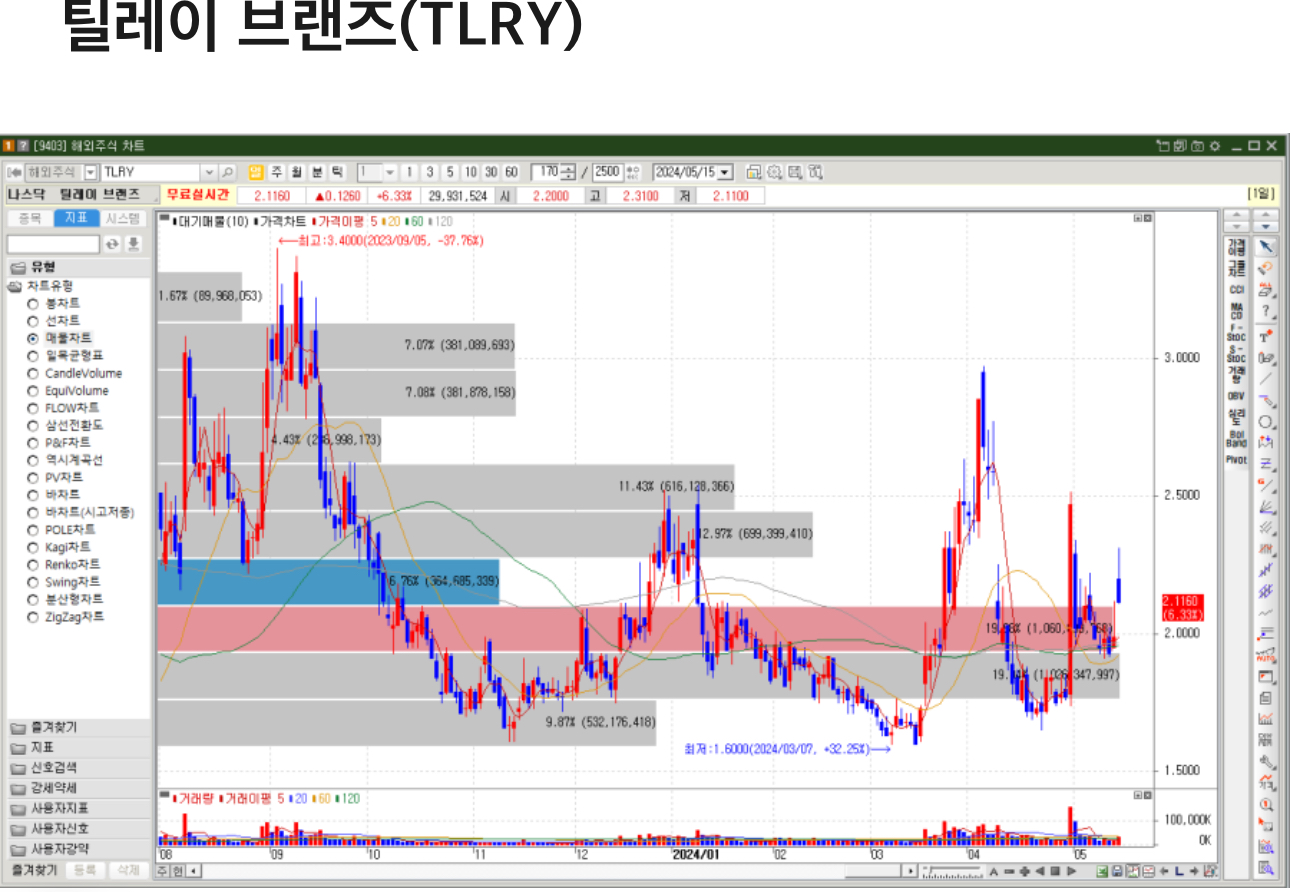The width and height of the screenshot is (1290, 892).
Task: Click the play forward button at chart bottom
Action: [x=1071, y=871]
